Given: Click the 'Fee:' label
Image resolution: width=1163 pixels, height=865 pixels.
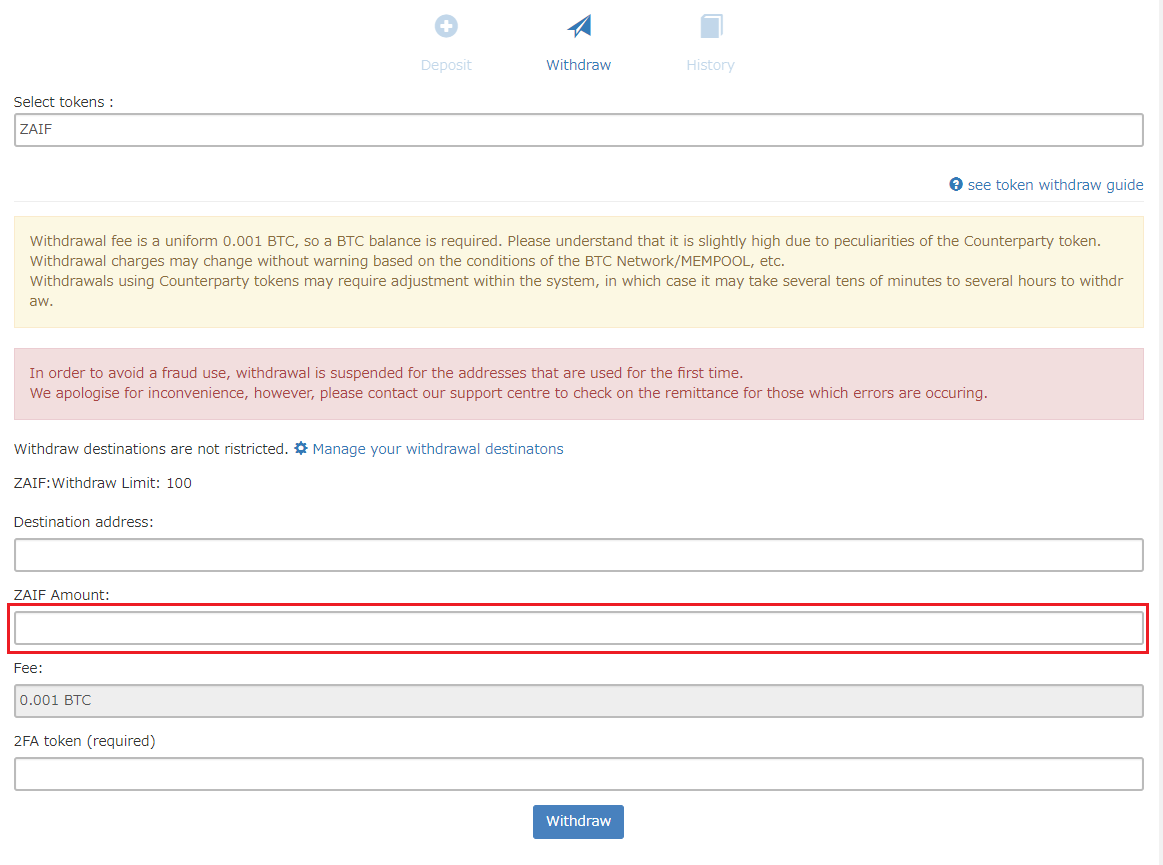Looking at the screenshot, I should point(28,668).
